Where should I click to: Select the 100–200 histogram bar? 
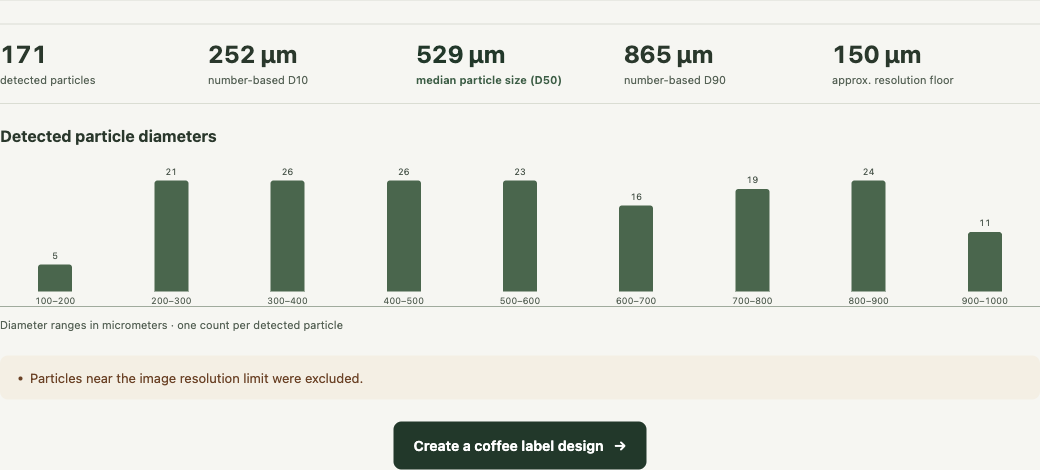click(x=55, y=278)
